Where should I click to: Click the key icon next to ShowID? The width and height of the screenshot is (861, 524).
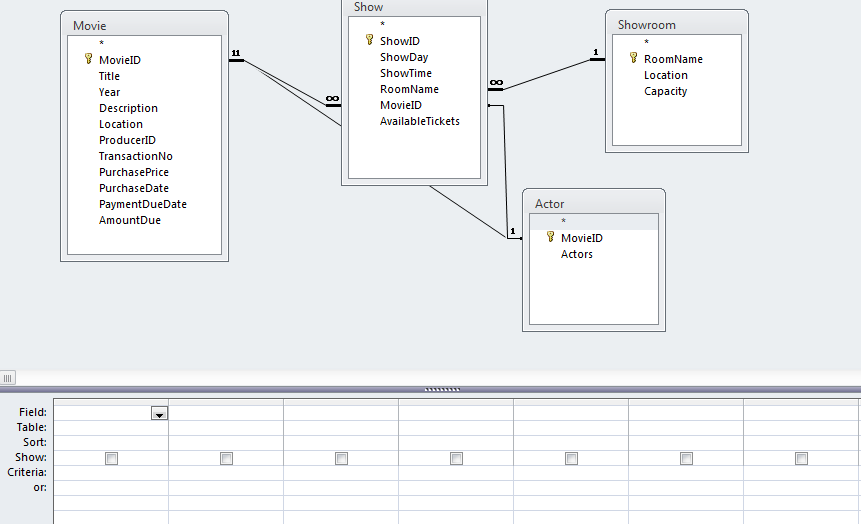tap(369, 41)
